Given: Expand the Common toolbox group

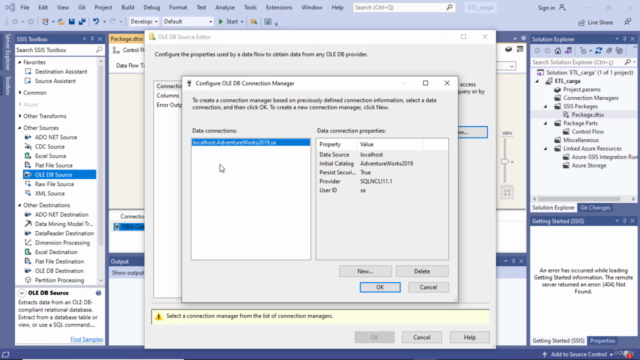Looking at the screenshot, I should coord(20,93).
